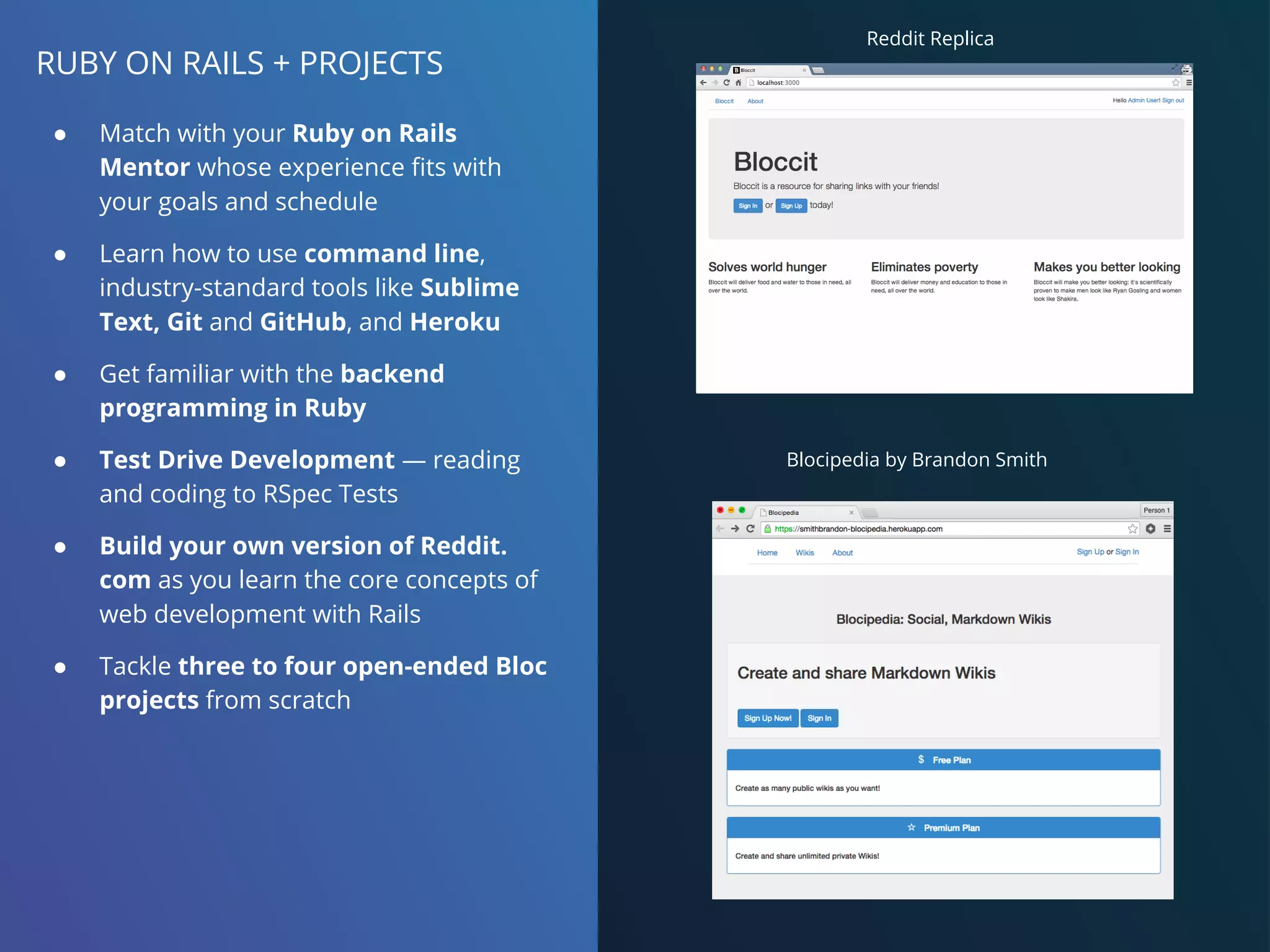This screenshot has width=1270, height=952.
Task: Select Makes you better looking heading
Action: (1107, 267)
